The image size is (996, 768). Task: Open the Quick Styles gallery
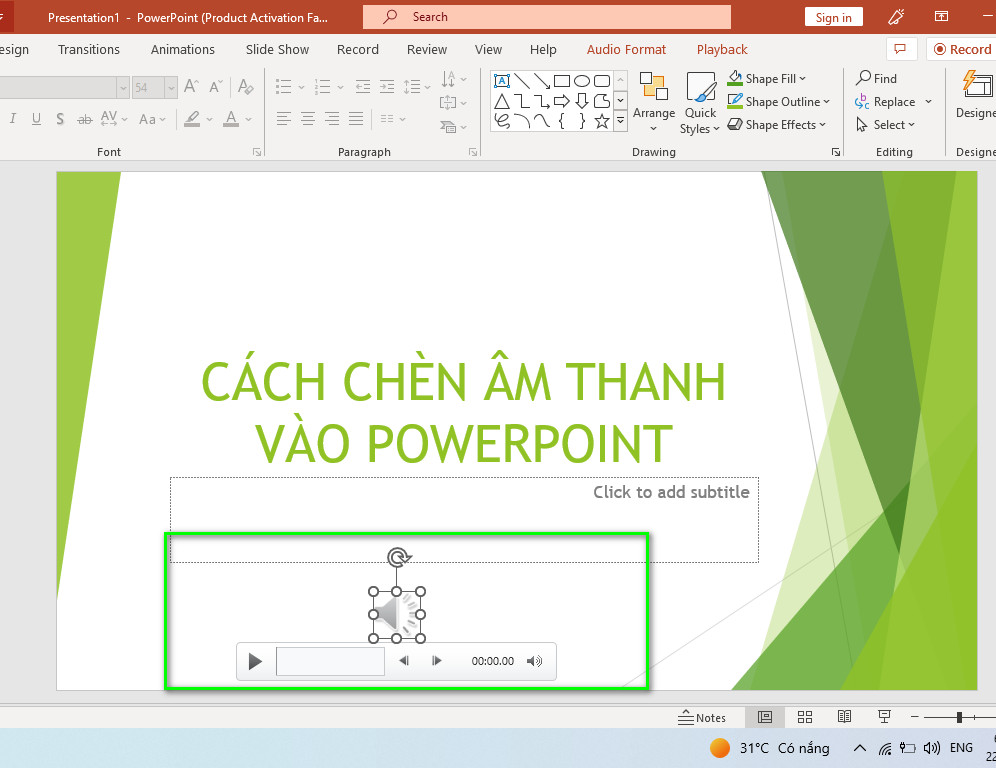tap(700, 103)
